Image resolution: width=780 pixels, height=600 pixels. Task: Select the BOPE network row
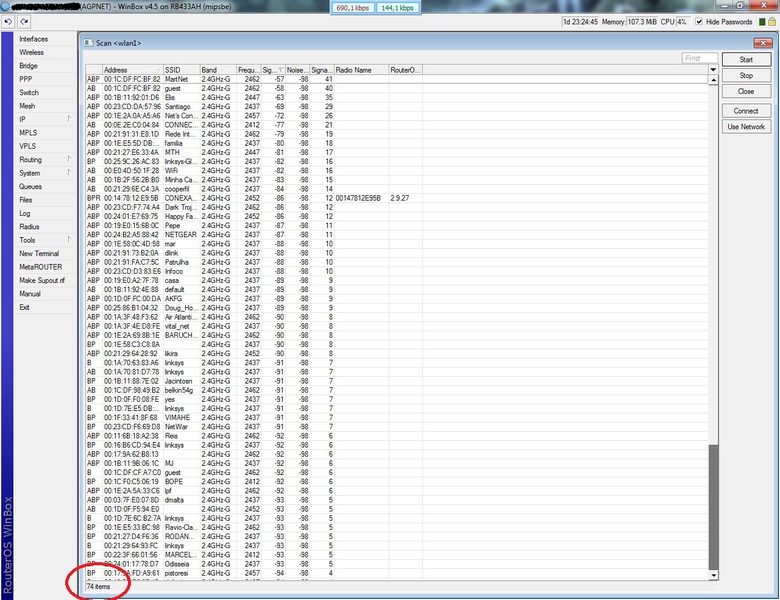click(x=396, y=482)
